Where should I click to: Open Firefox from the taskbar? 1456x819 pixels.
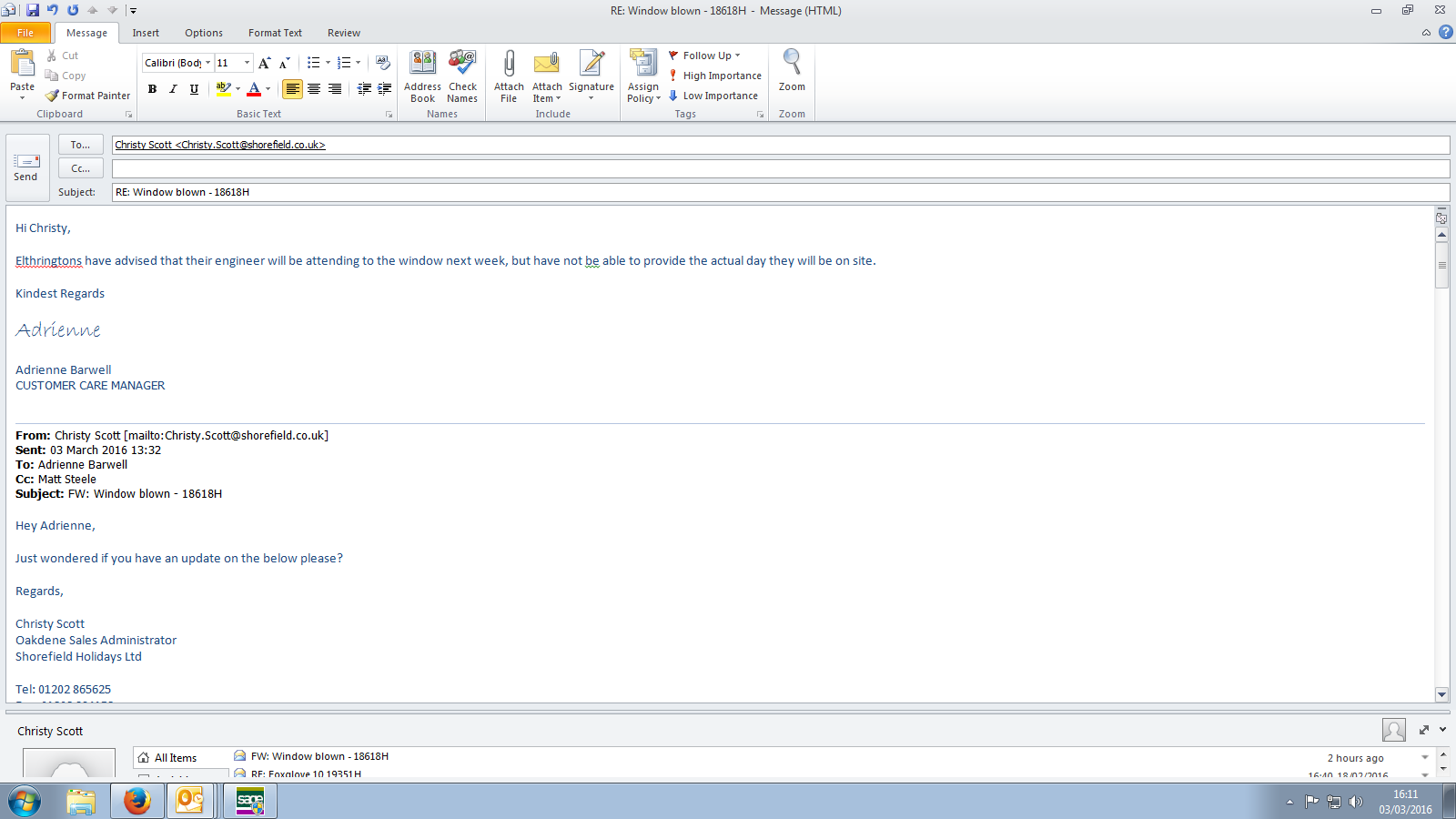pyautogui.click(x=136, y=802)
